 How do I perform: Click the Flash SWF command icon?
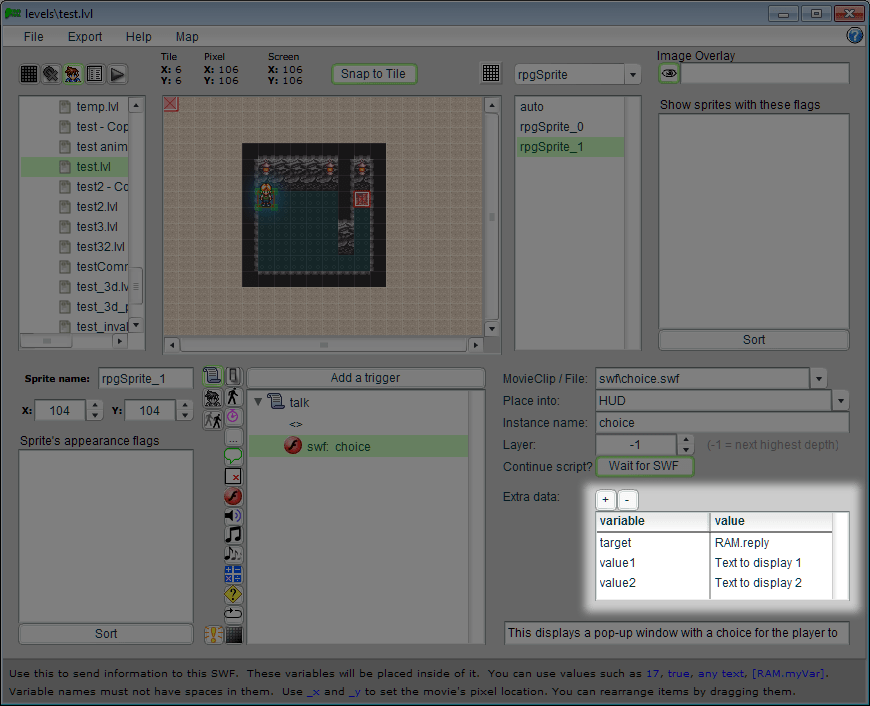pyautogui.click(x=233, y=496)
